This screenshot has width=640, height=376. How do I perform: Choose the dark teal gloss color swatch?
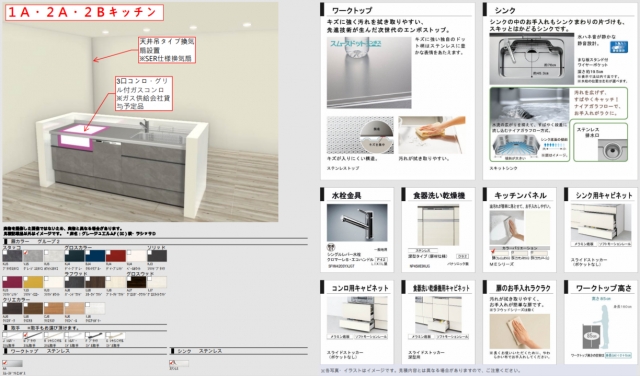pyautogui.click(x=75, y=256)
